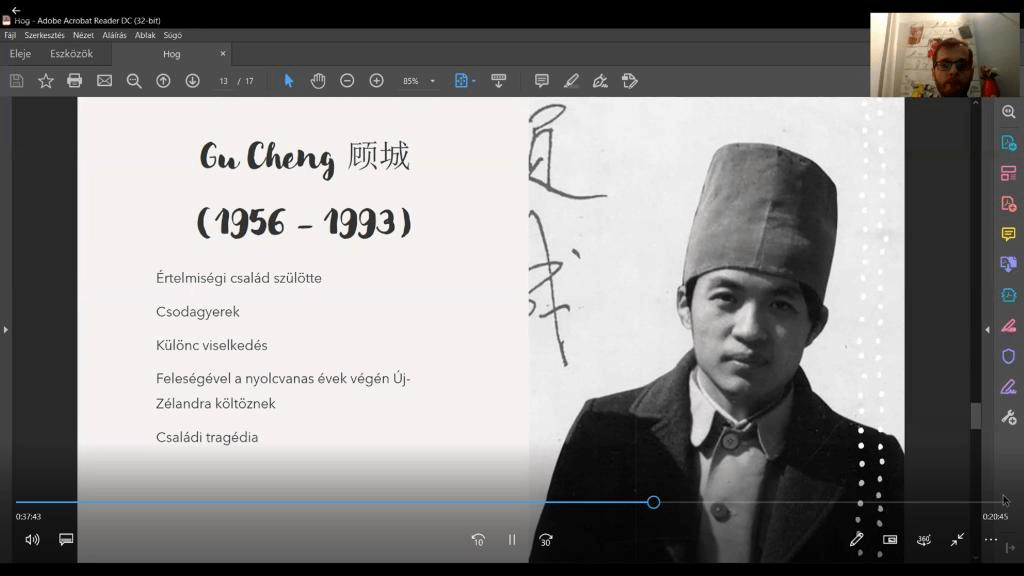Screen dimensions: 1024x576
Task: Switch to the Eleje tab
Action: pos(20,54)
